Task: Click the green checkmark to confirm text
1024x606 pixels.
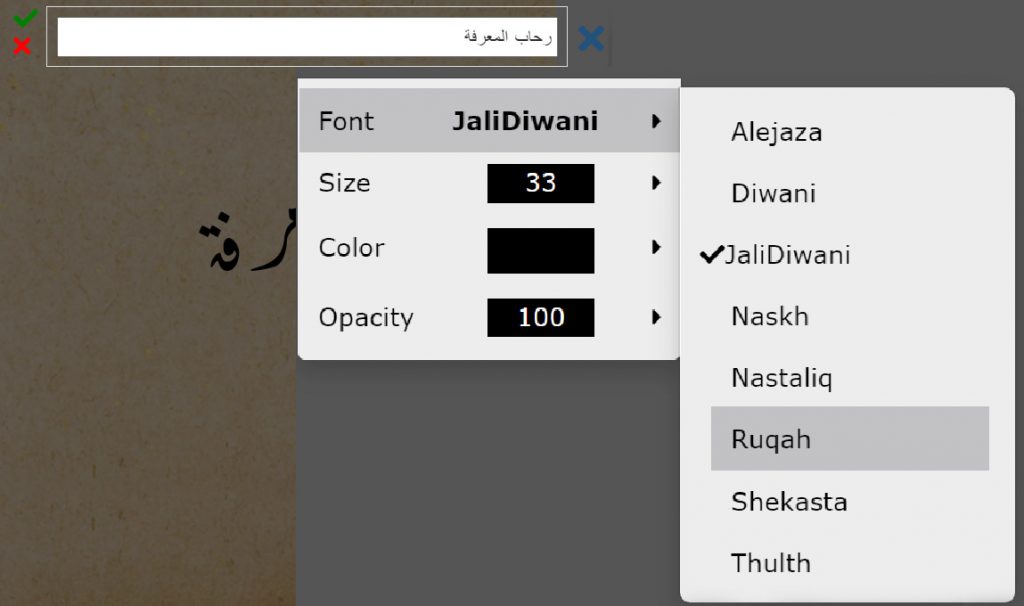Action: pyautogui.click(x=26, y=17)
